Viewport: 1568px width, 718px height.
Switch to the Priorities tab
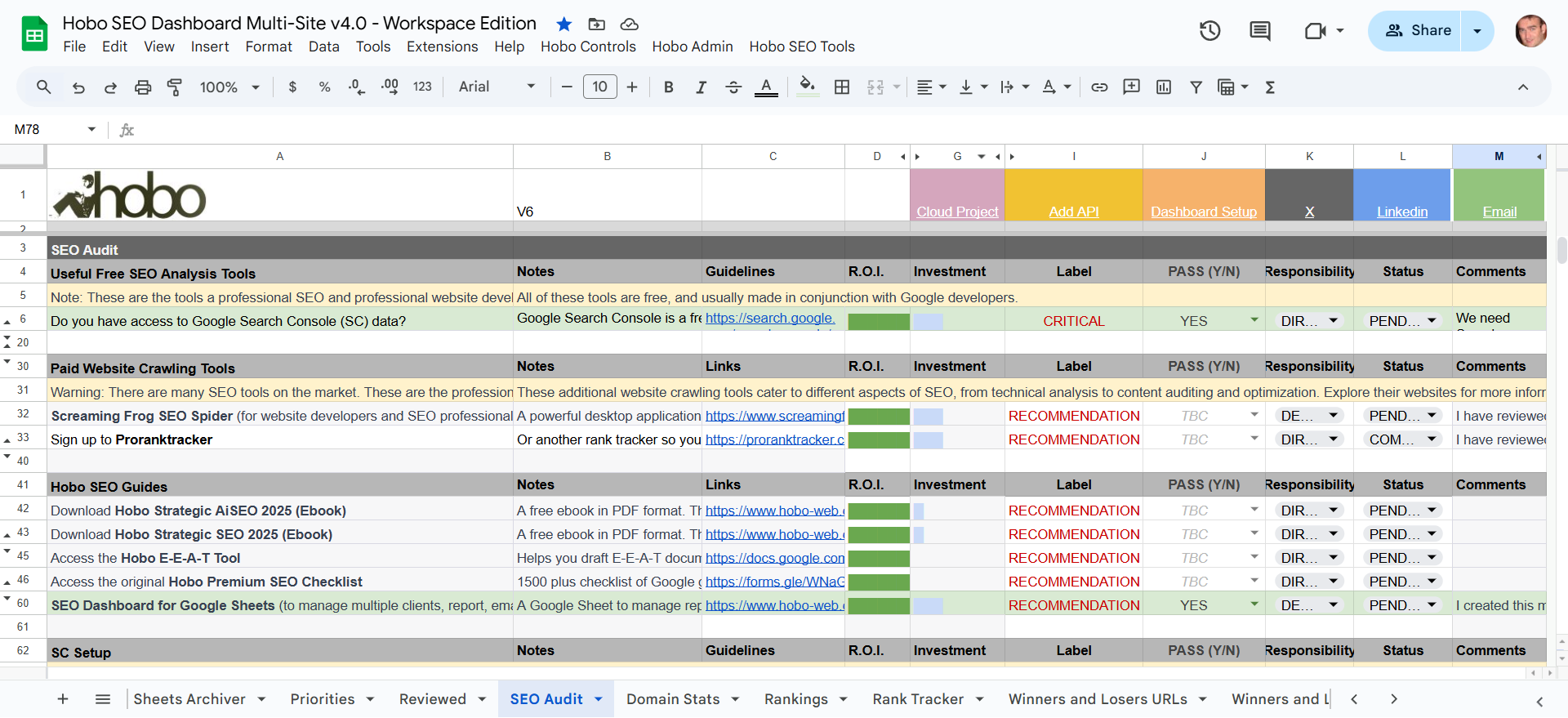pos(323,699)
